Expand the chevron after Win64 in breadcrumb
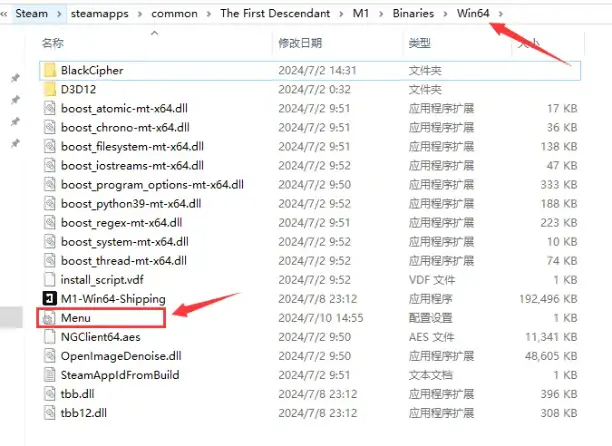The height and width of the screenshot is (446, 612). [501, 14]
